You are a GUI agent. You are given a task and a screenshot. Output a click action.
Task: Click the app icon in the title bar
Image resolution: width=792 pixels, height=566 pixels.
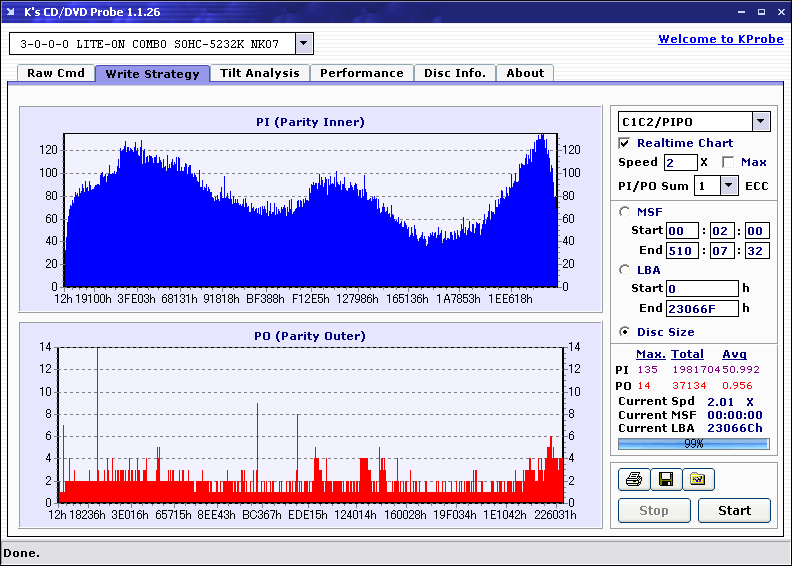point(10,12)
